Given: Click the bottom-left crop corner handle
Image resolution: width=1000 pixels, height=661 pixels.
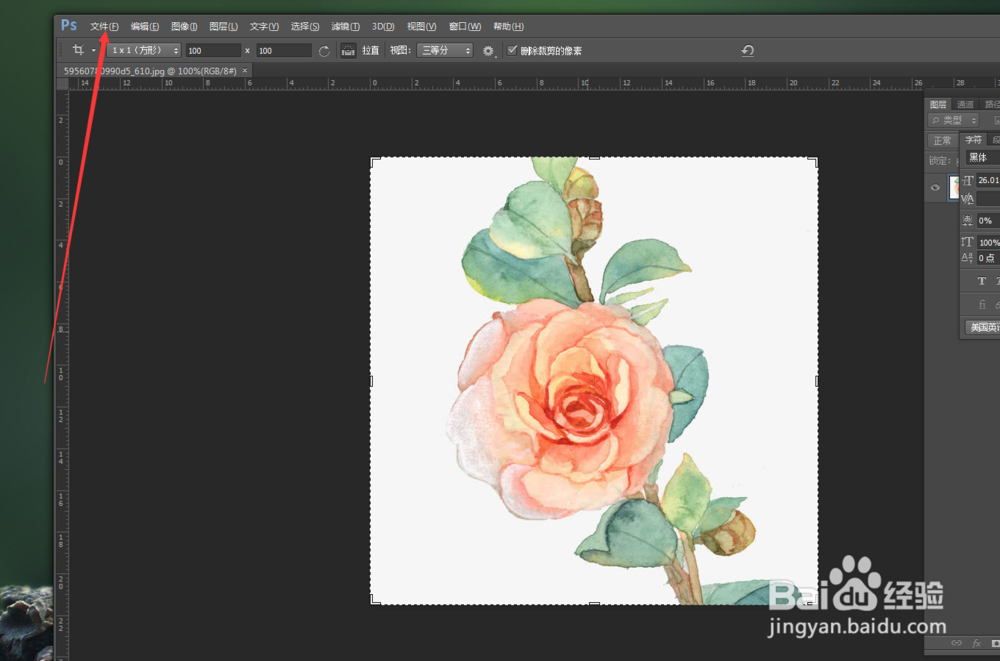Looking at the screenshot, I should click(x=374, y=600).
